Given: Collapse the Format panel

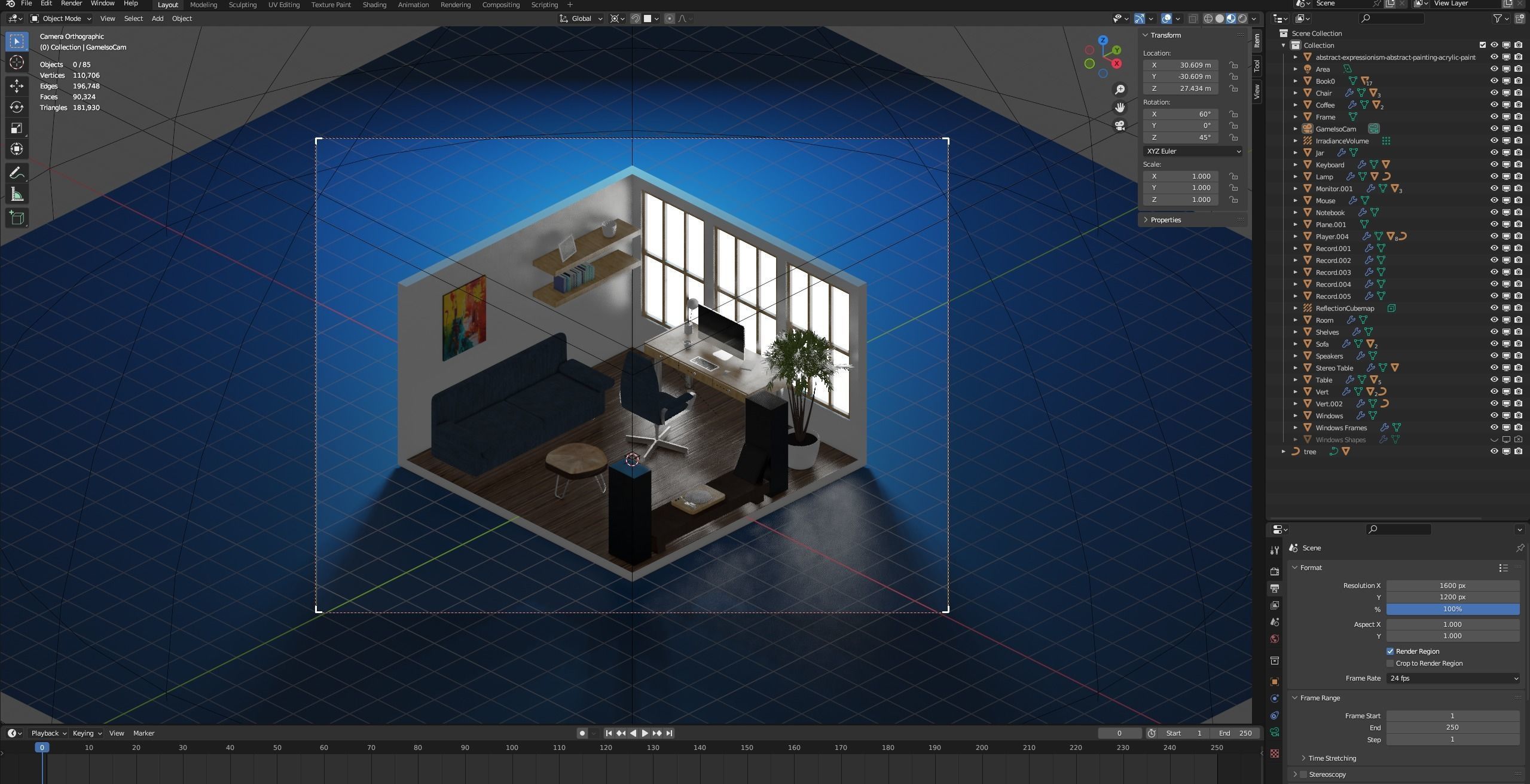Looking at the screenshot, I should click(1294, 568).
